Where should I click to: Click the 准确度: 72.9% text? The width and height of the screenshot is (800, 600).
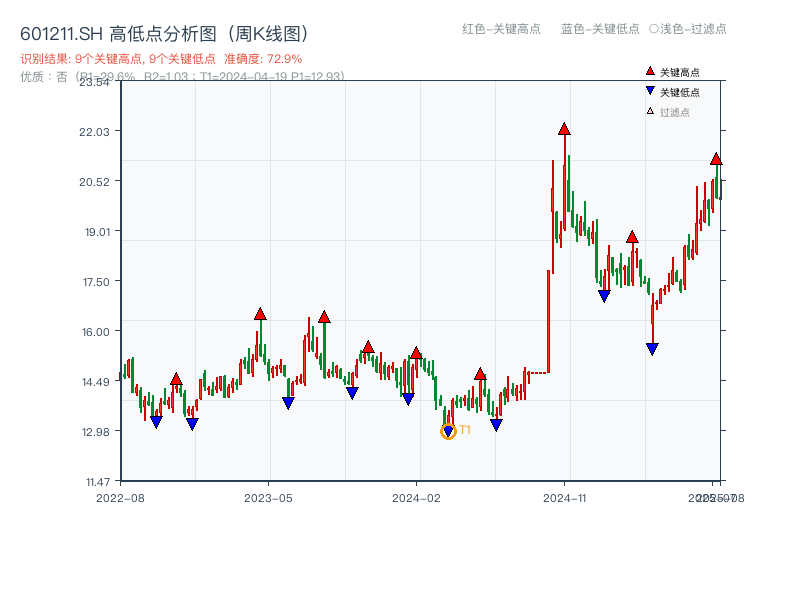(263, 59)
